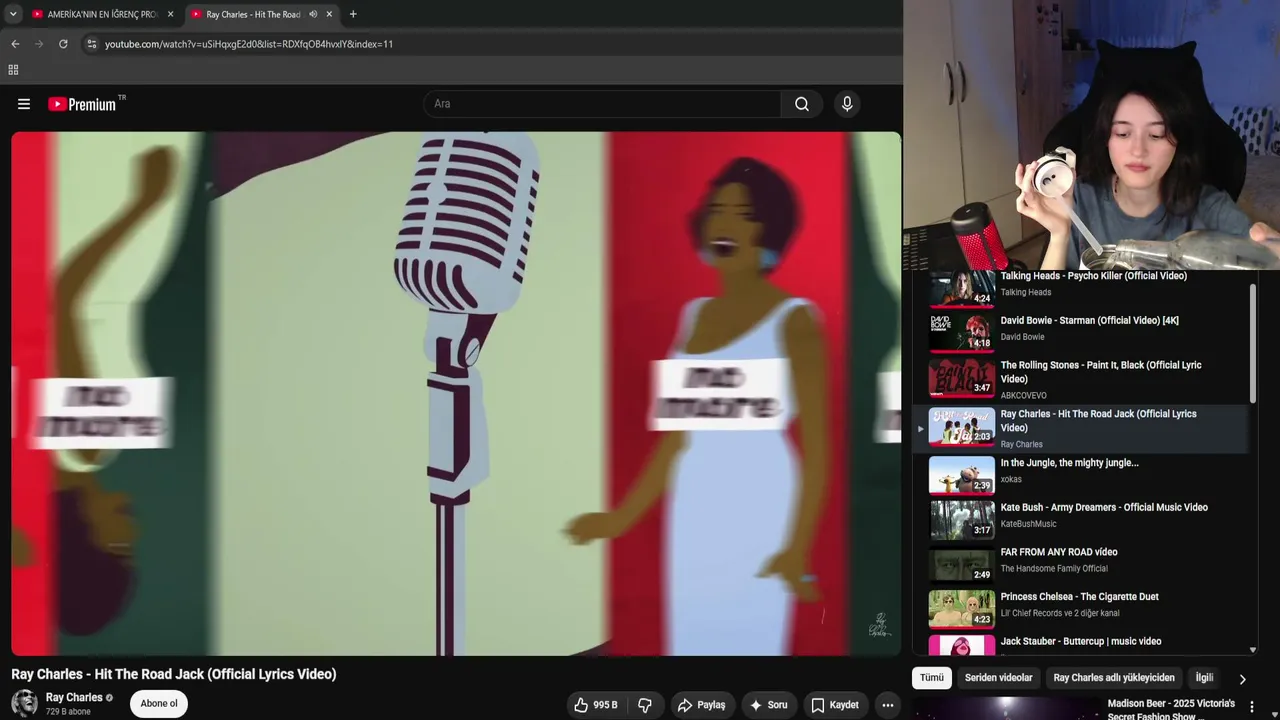Close the AMERİKA'NIN EN İĞRENÇ tab
1280x720 pixels.
click(170, 14)
